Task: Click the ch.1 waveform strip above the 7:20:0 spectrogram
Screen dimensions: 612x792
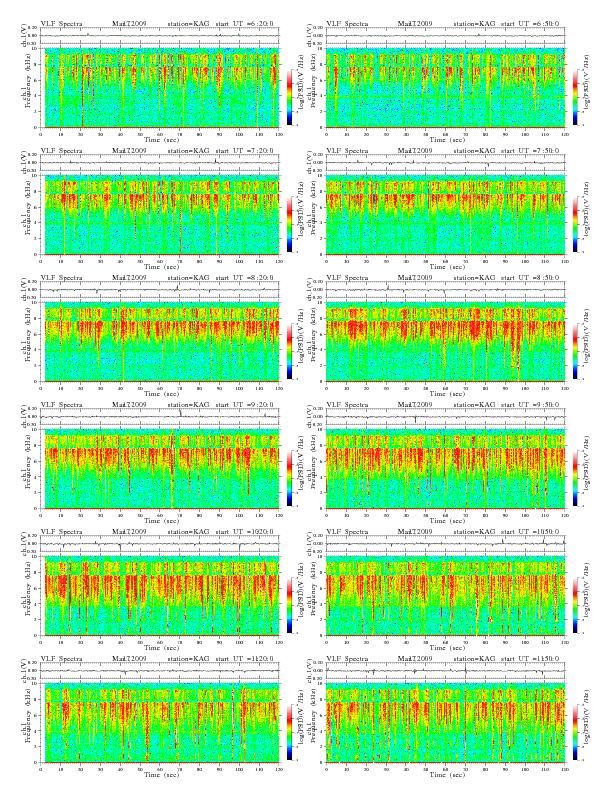Action: [160, 163]
